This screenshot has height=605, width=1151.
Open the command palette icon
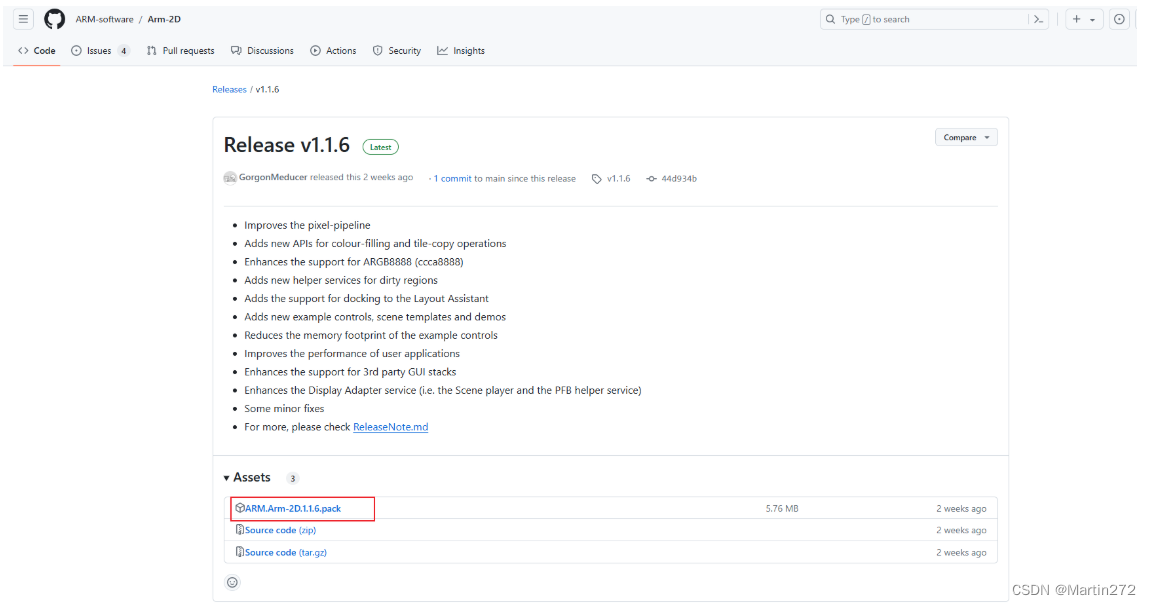click(1039, 19)
